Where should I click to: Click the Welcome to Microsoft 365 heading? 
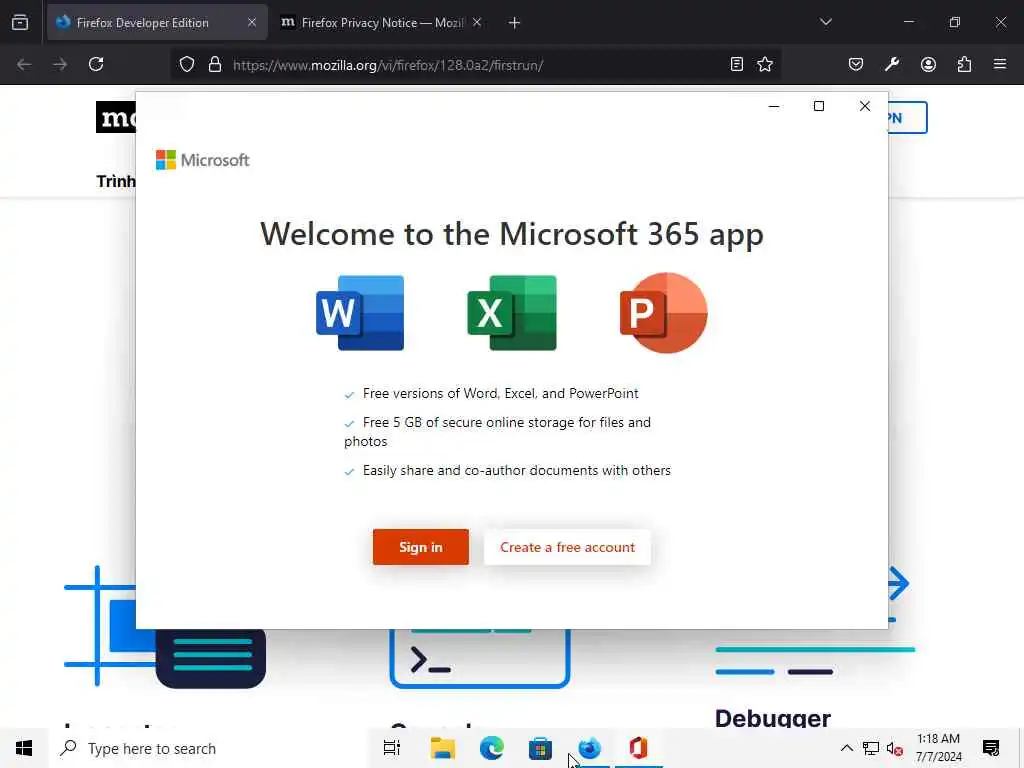tap(511, 234)
